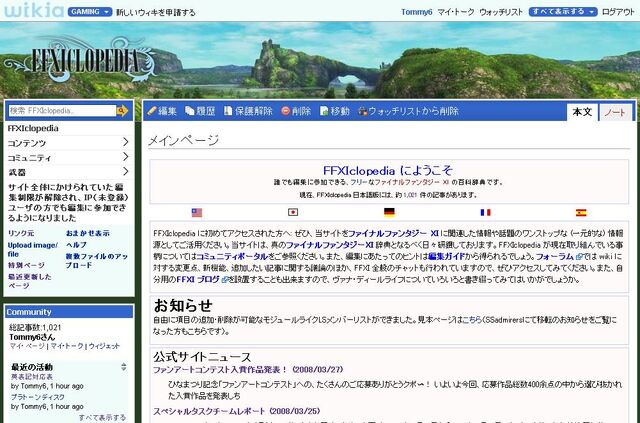
Task: Click the 公式サイトニュース heading
Action: click(202, 357)
